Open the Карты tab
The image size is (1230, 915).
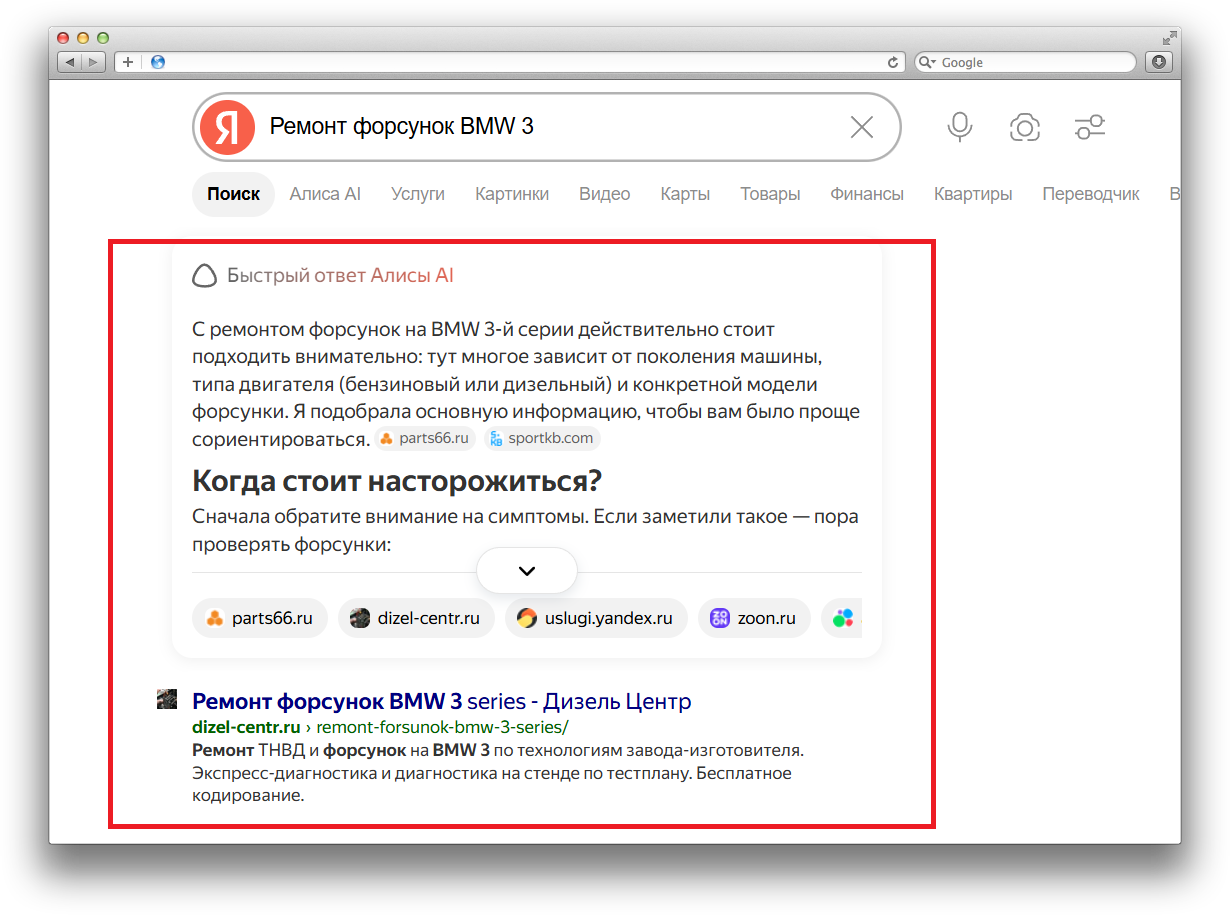coord(685,194)
